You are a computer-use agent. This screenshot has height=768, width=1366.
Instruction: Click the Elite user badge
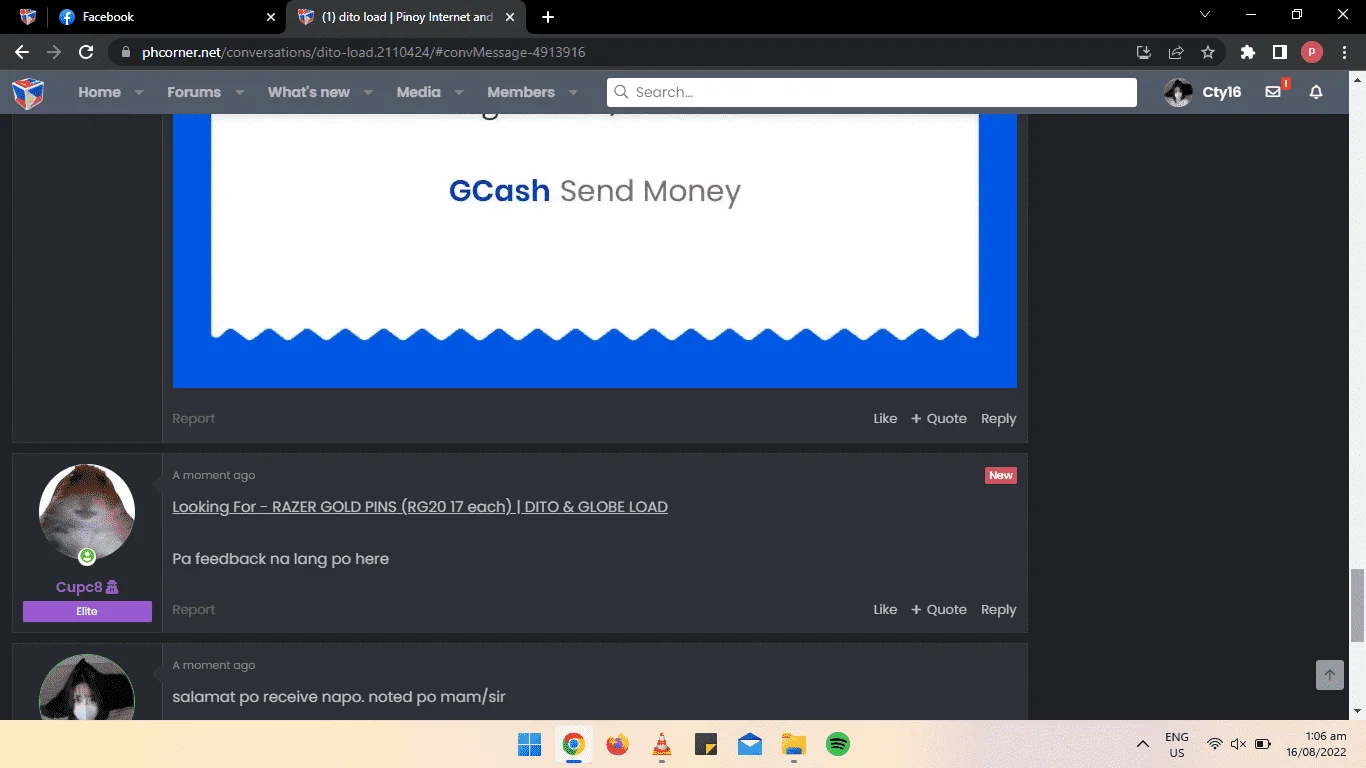[87, 611]
